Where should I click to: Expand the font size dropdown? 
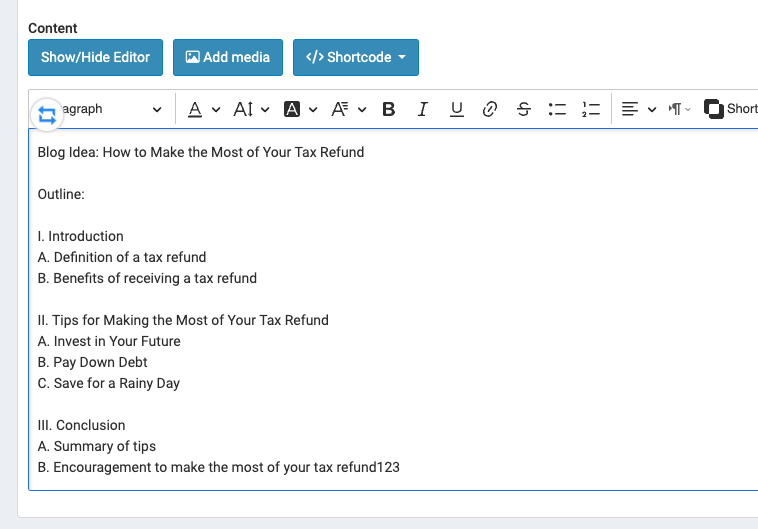point(251,109)
